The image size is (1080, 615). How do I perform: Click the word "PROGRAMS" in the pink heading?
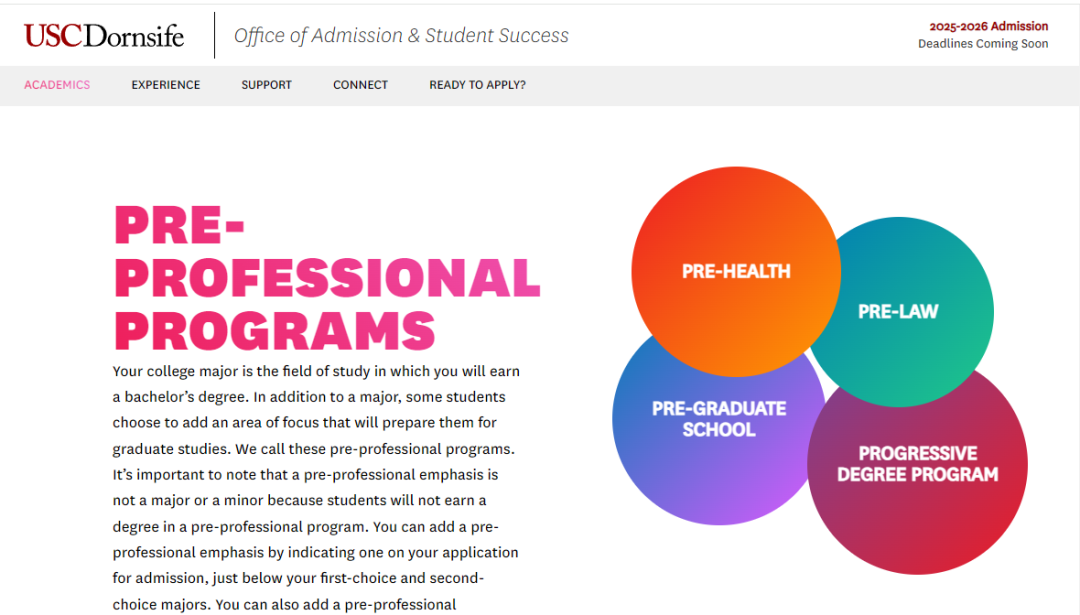tap(275, 331)
